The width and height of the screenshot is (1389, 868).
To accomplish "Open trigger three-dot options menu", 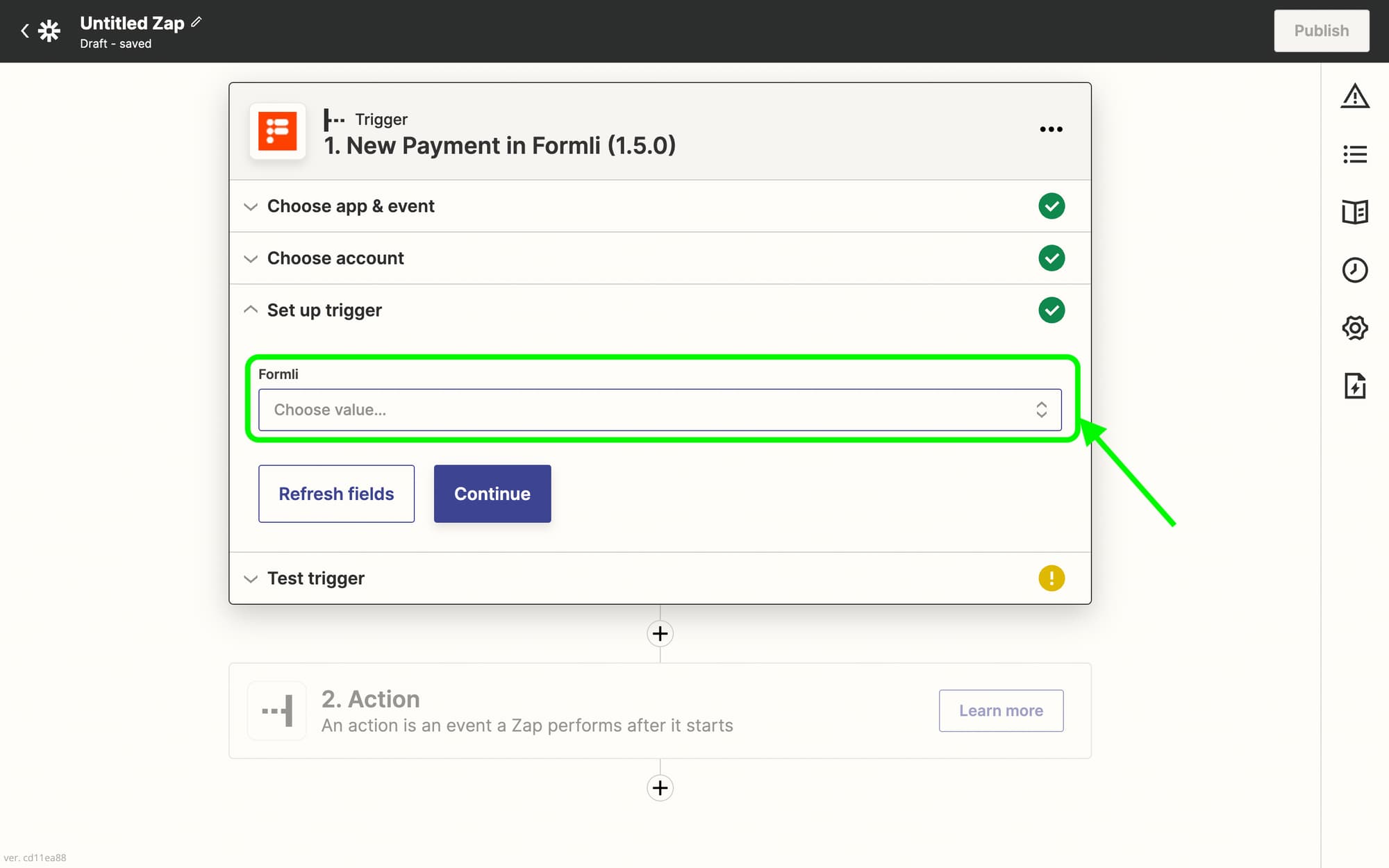I will point(1051,129).
